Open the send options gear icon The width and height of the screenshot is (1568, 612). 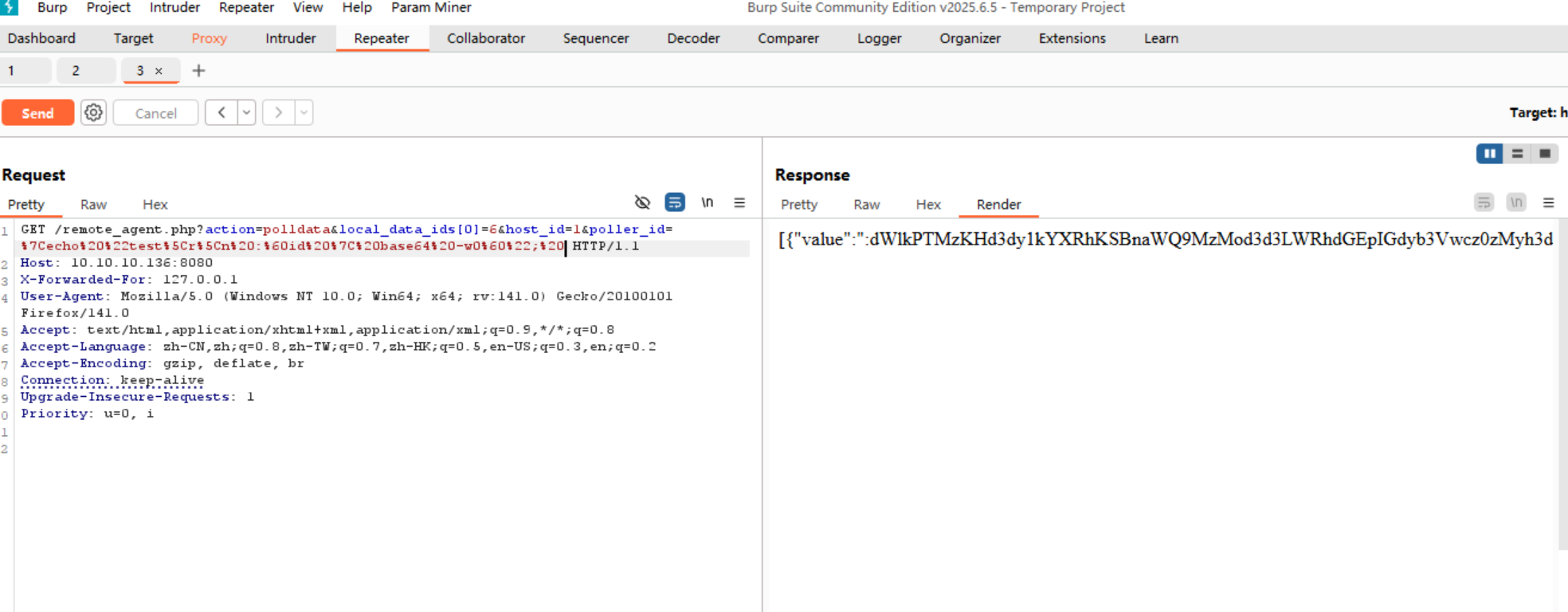pos(94,112)
